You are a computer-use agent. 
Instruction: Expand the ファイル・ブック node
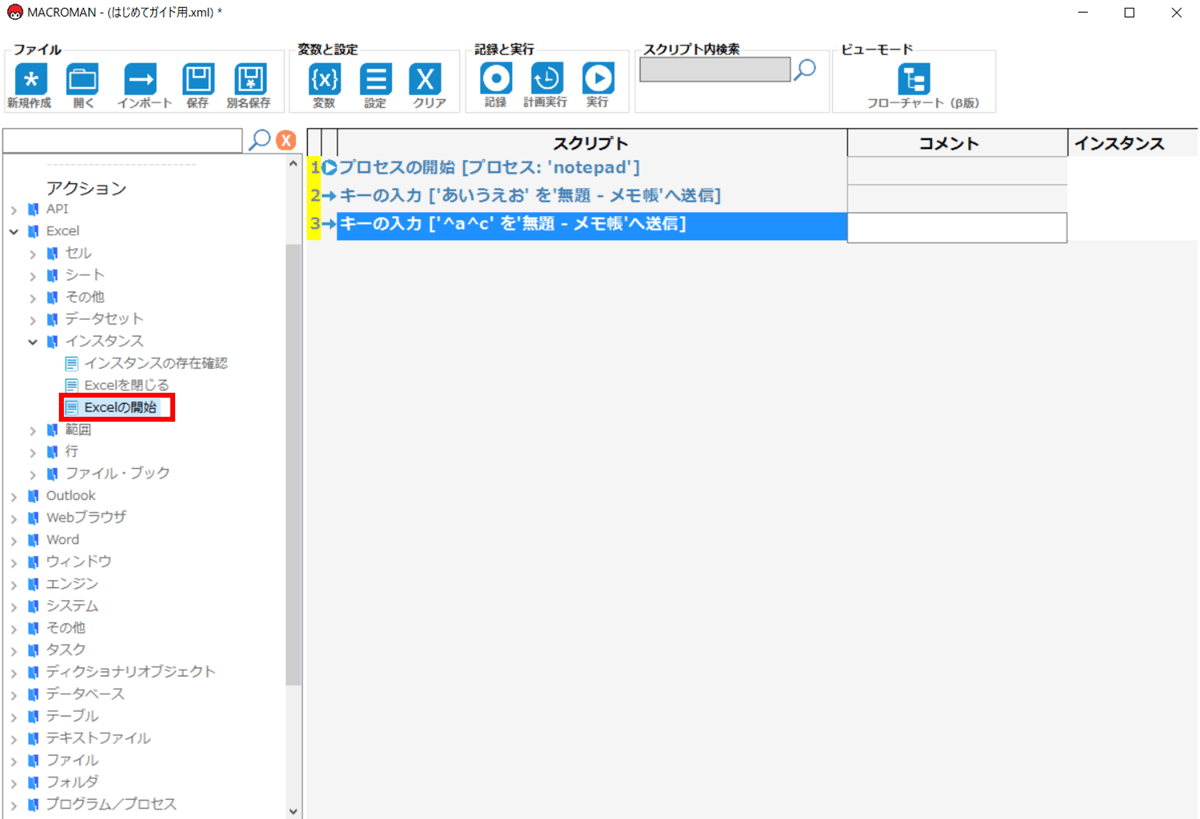(x=33, y=475)
